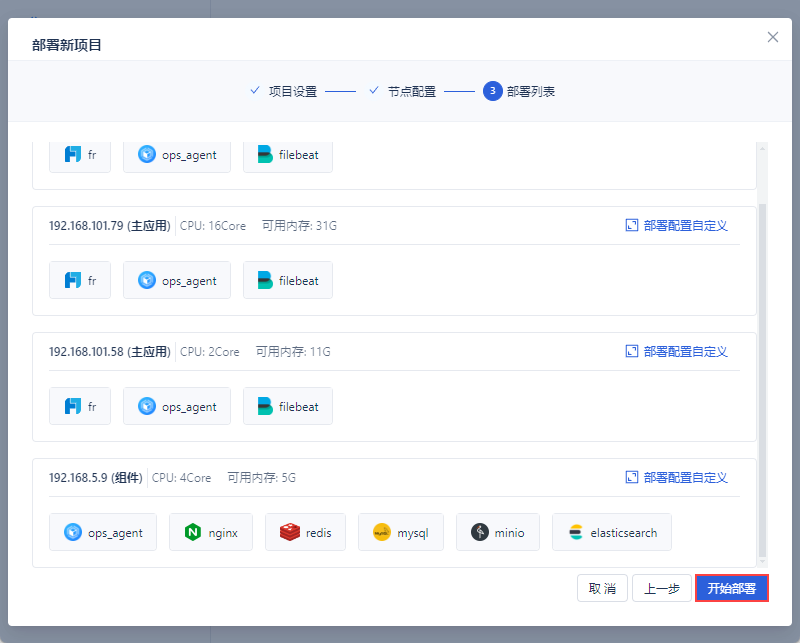Select the 部署列表 step label
This screenshot has width=800, height=643.
tap(531, 91)
